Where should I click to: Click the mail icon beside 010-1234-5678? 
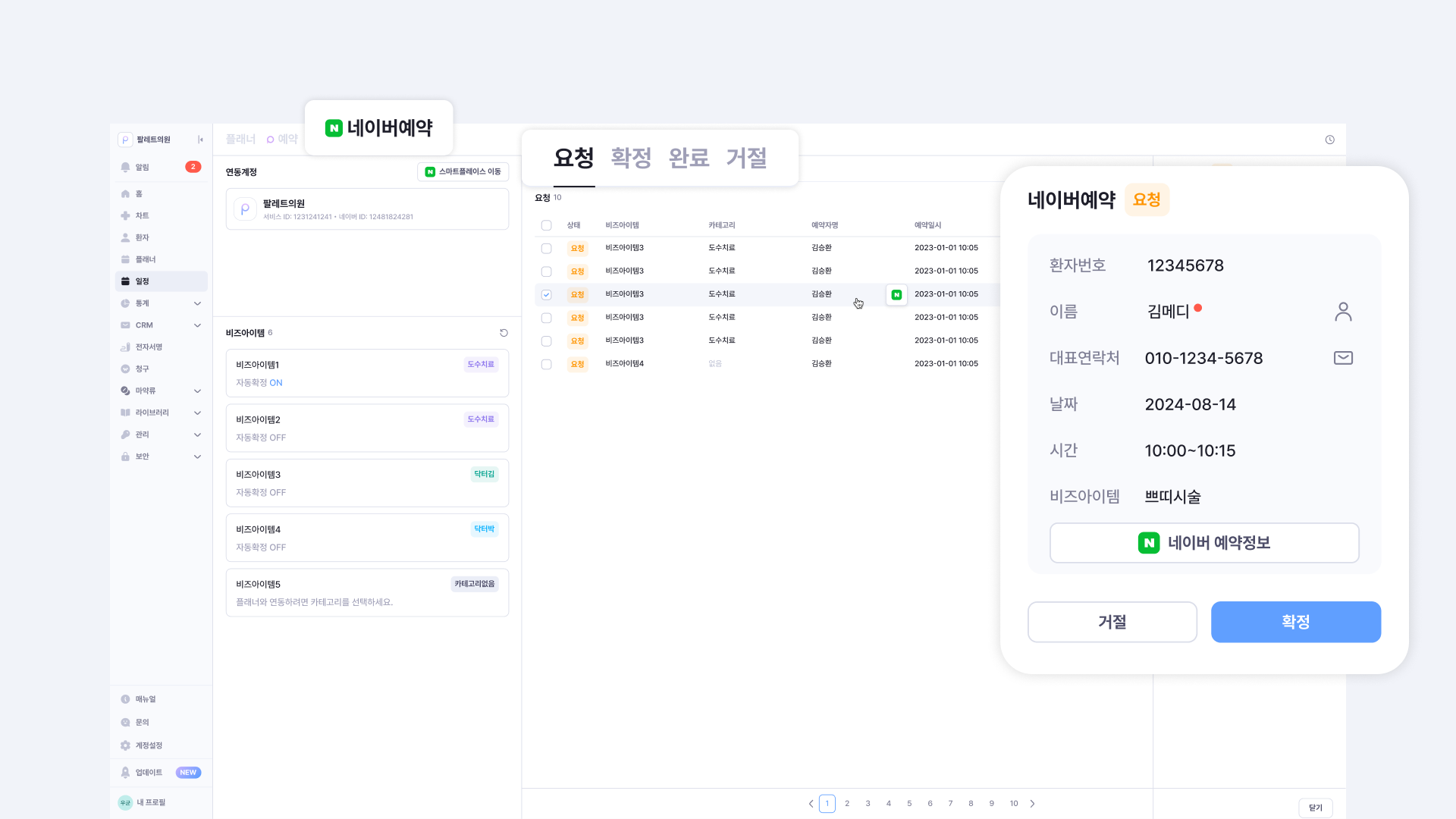pyautogui.click(x=1343, y=358)
